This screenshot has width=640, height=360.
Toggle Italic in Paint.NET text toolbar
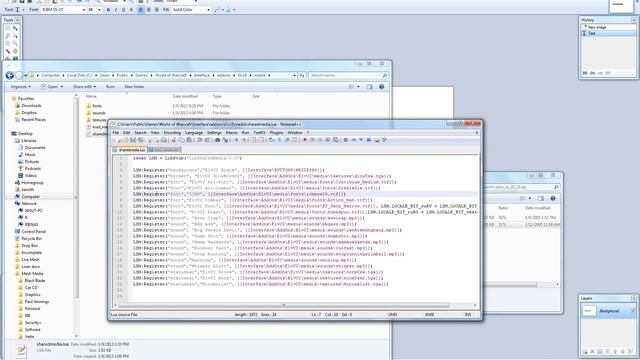[x=116, y=9]
